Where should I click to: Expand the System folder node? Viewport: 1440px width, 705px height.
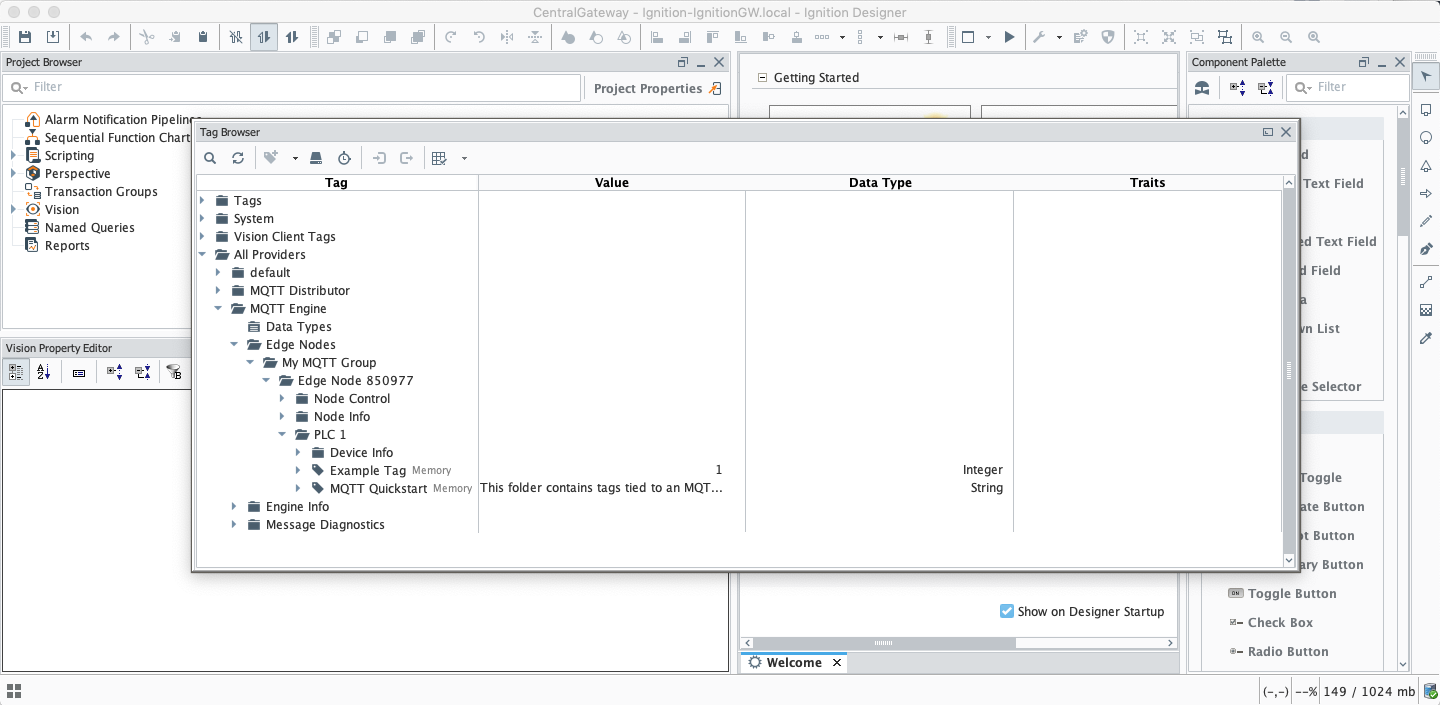203,218
